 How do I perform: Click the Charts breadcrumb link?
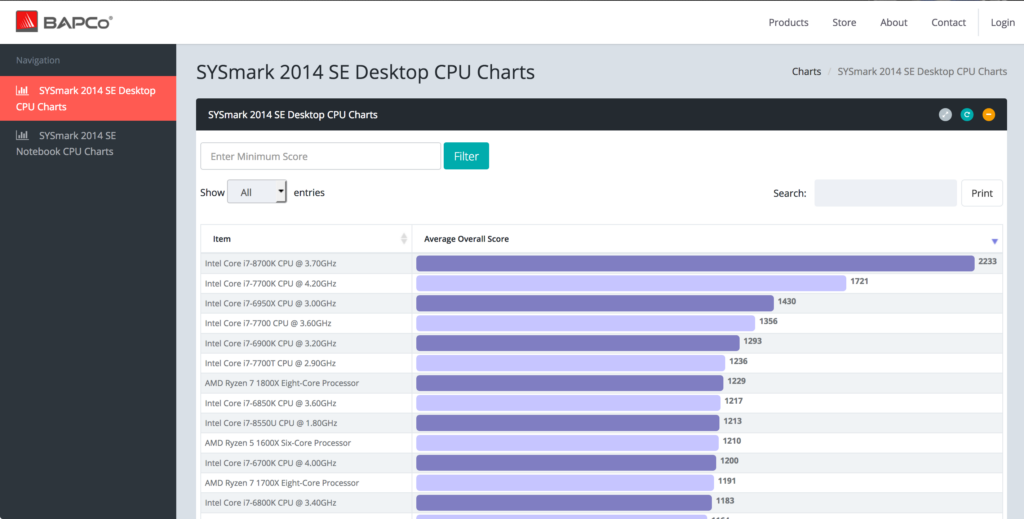tap(806, 72)
